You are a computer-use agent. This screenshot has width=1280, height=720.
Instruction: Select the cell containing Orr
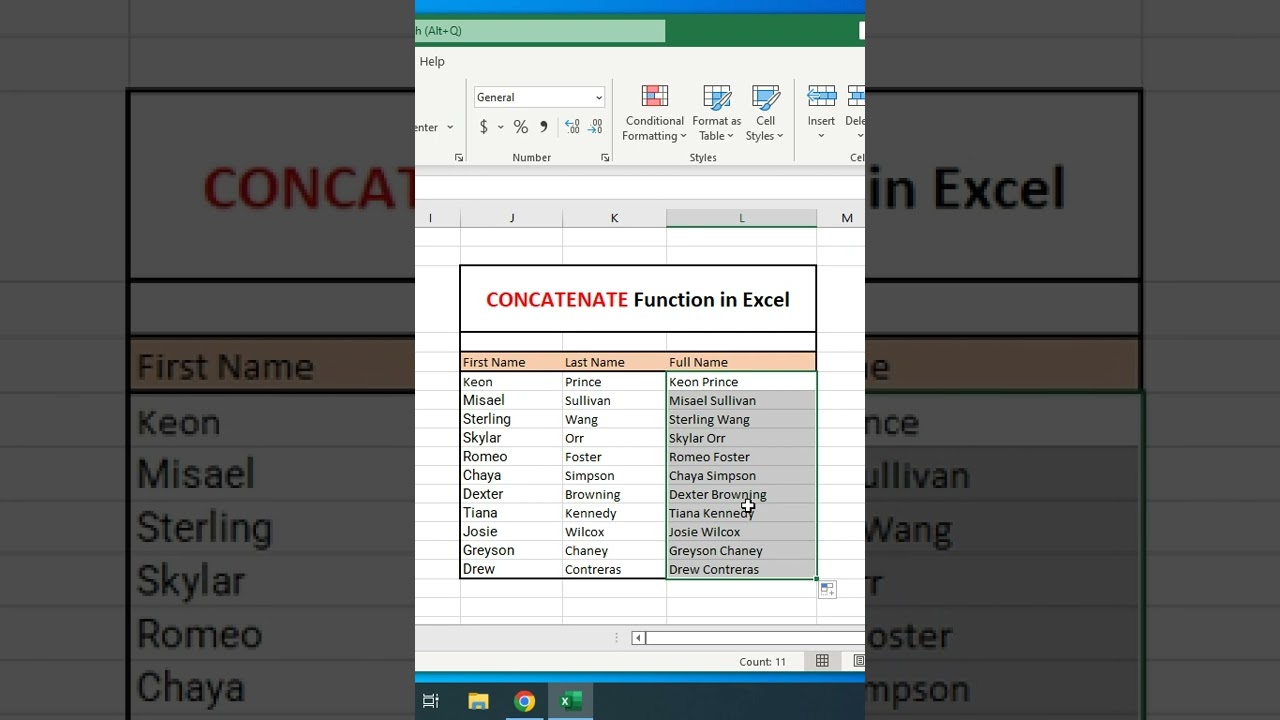[x=614, y=438]
